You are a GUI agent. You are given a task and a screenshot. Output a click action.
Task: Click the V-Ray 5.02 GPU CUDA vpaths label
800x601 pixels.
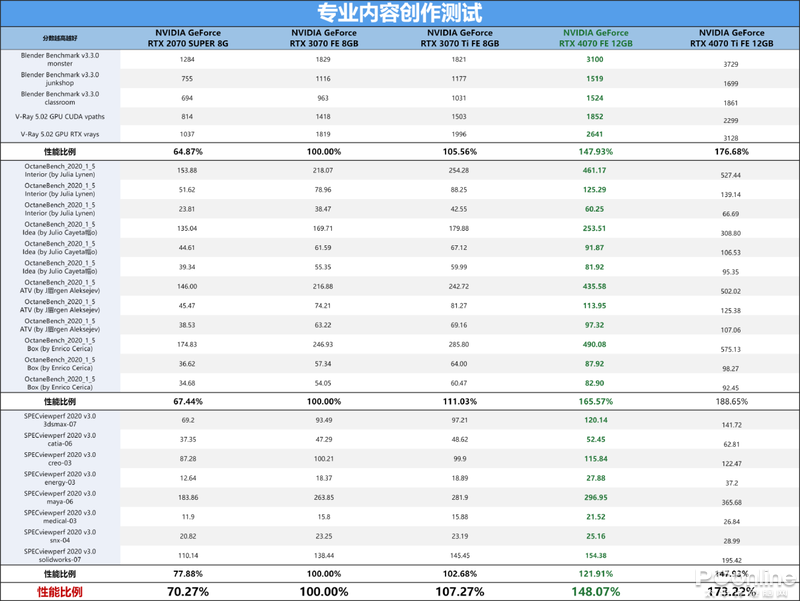60,117
